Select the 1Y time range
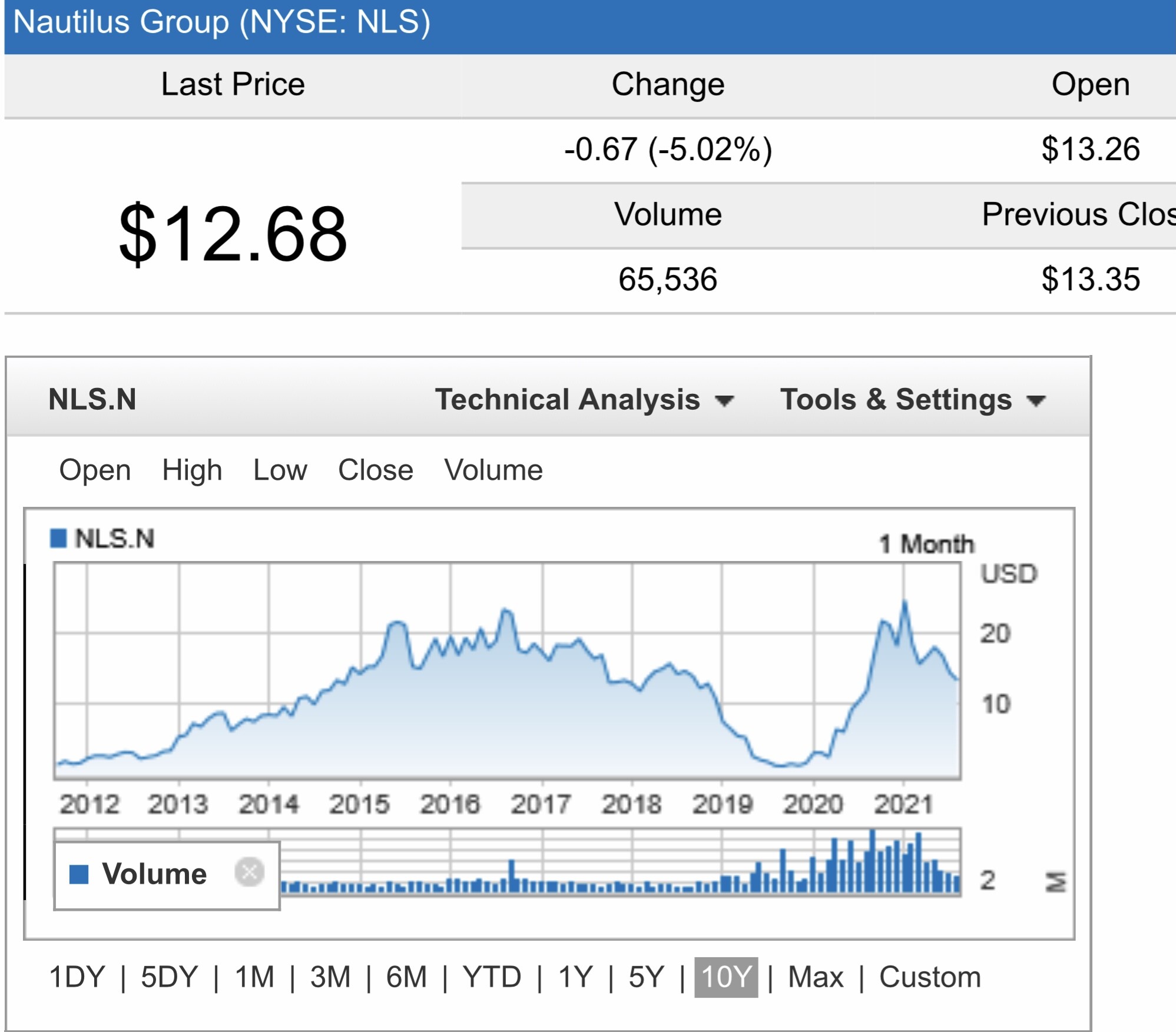This screenshot has width=1176, height=1032. pyautogui.click(x=575, y=977)
